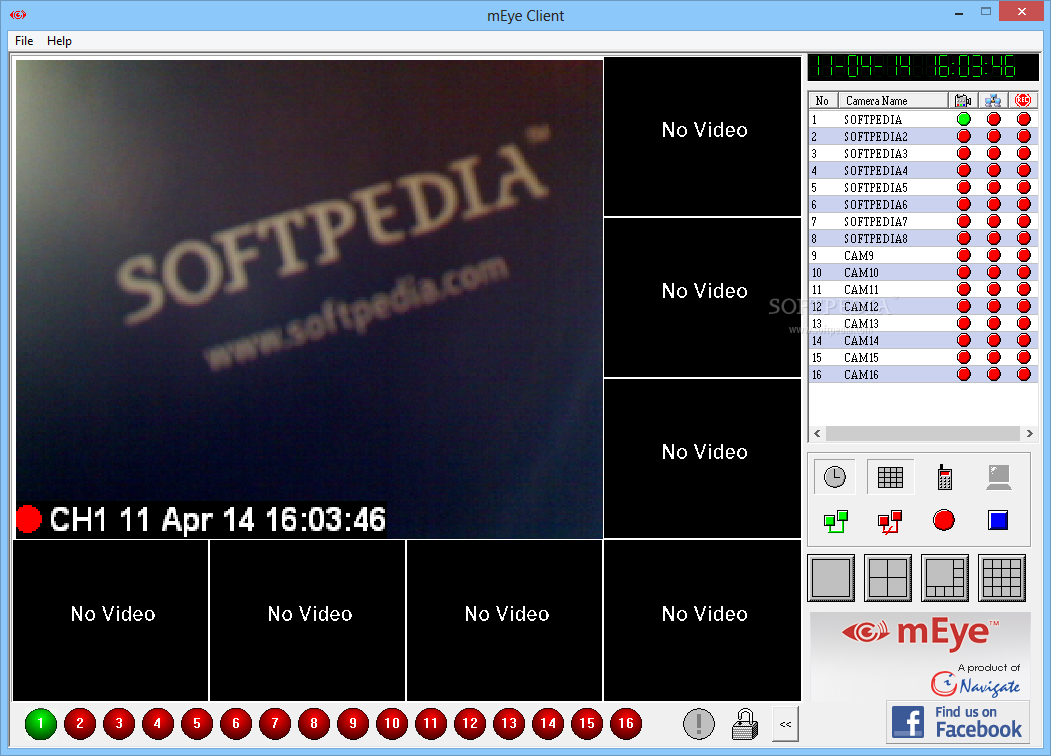
Task: Toggle channel 6 red button
Action: click(236, 724)
